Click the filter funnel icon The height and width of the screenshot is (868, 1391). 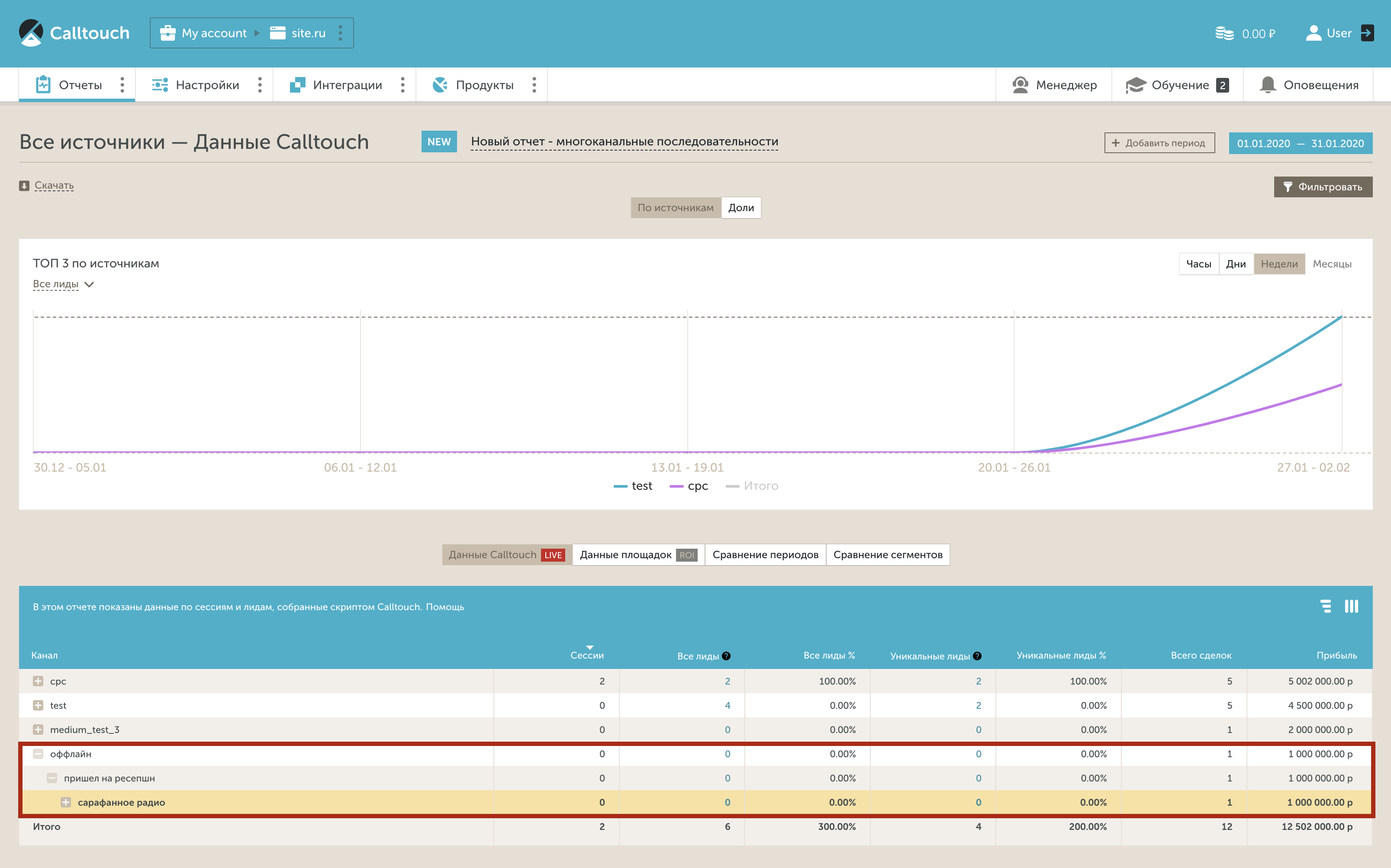coord(1288,186)
